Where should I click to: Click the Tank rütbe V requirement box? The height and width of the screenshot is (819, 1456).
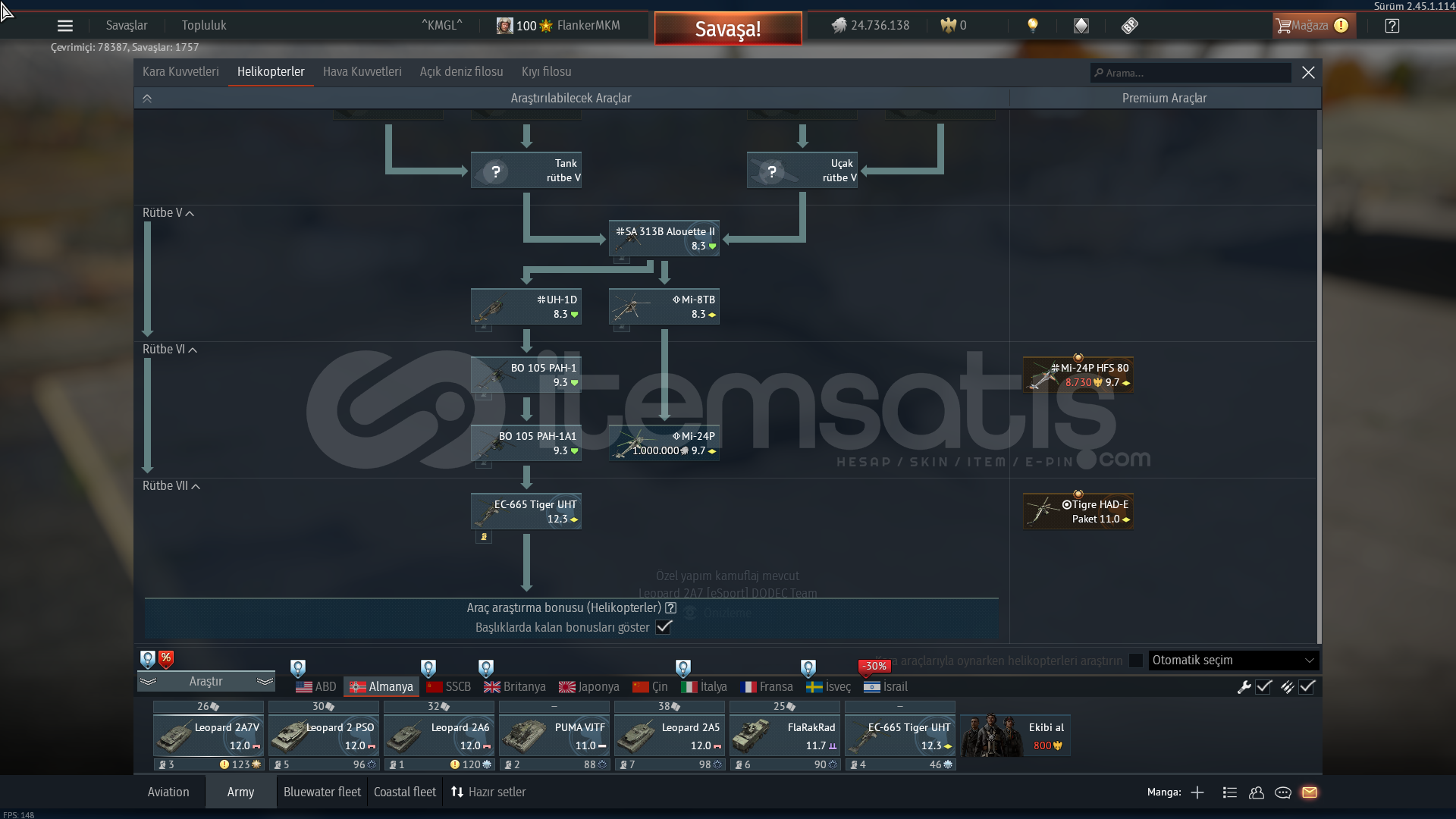point(526,170)
